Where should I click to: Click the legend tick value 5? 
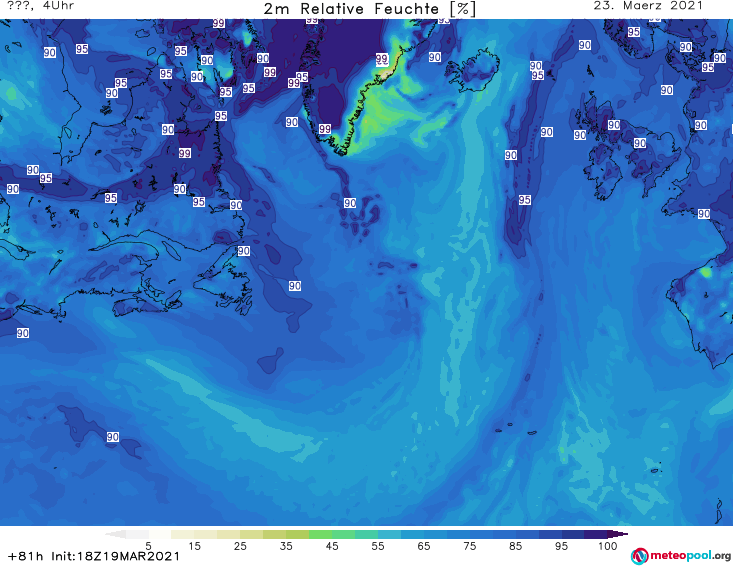[148, 546]
